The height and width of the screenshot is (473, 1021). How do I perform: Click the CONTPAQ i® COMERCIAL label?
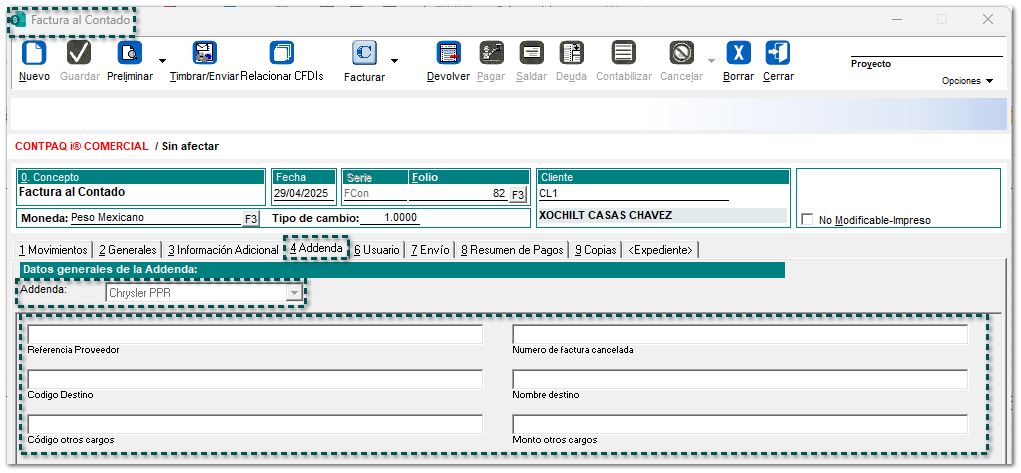coord(81,147)
